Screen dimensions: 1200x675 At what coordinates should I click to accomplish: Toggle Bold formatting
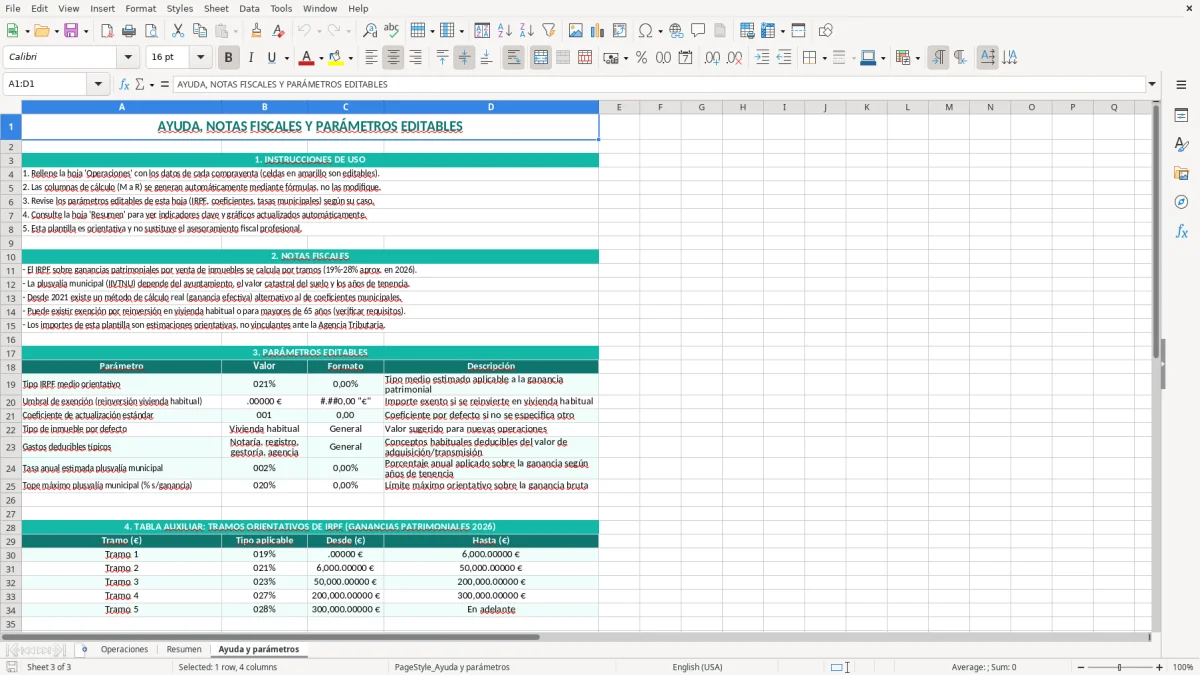click(x=228, y=58)
